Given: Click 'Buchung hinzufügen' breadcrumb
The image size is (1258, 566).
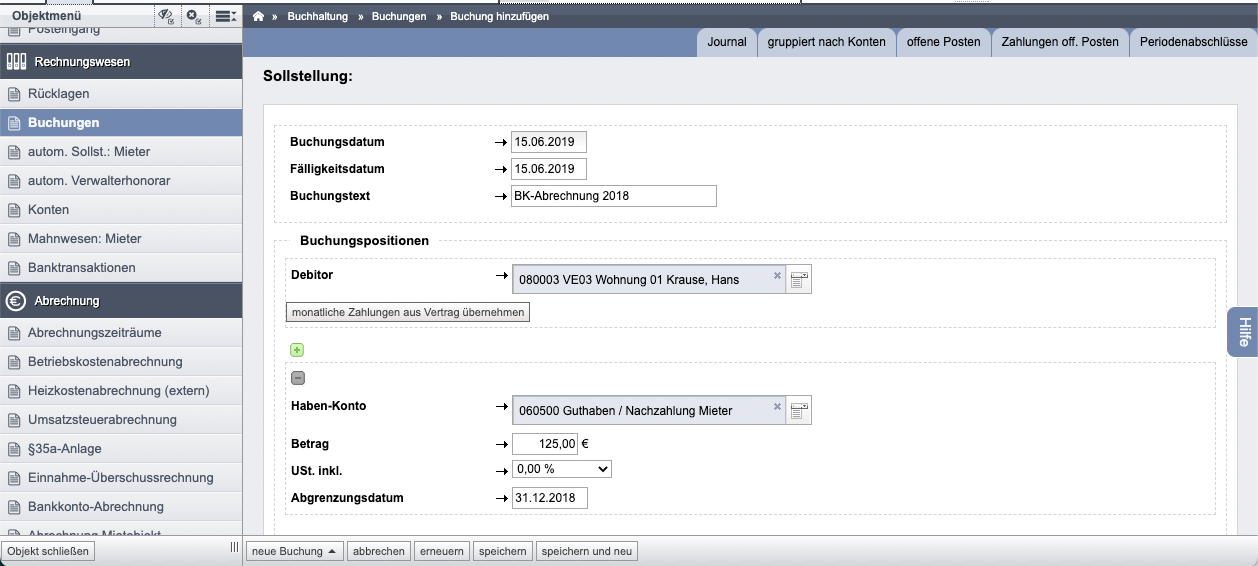Looking at the screenshot, I should [x=499, y=17].
